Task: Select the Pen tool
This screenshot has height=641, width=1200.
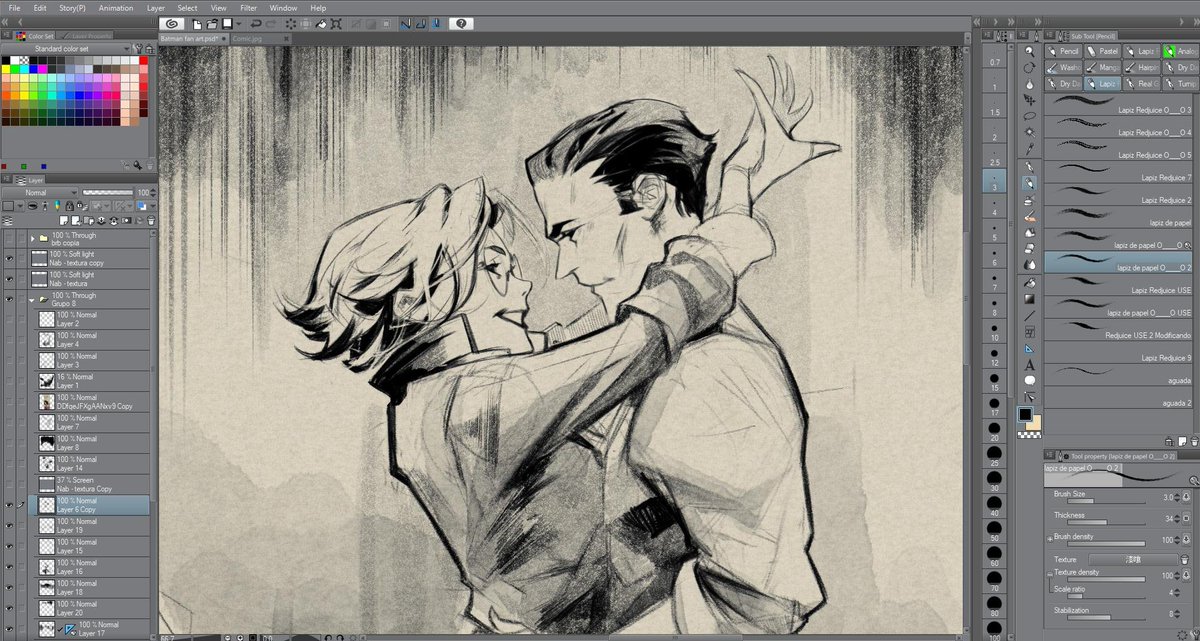Action: [1029, 167]
